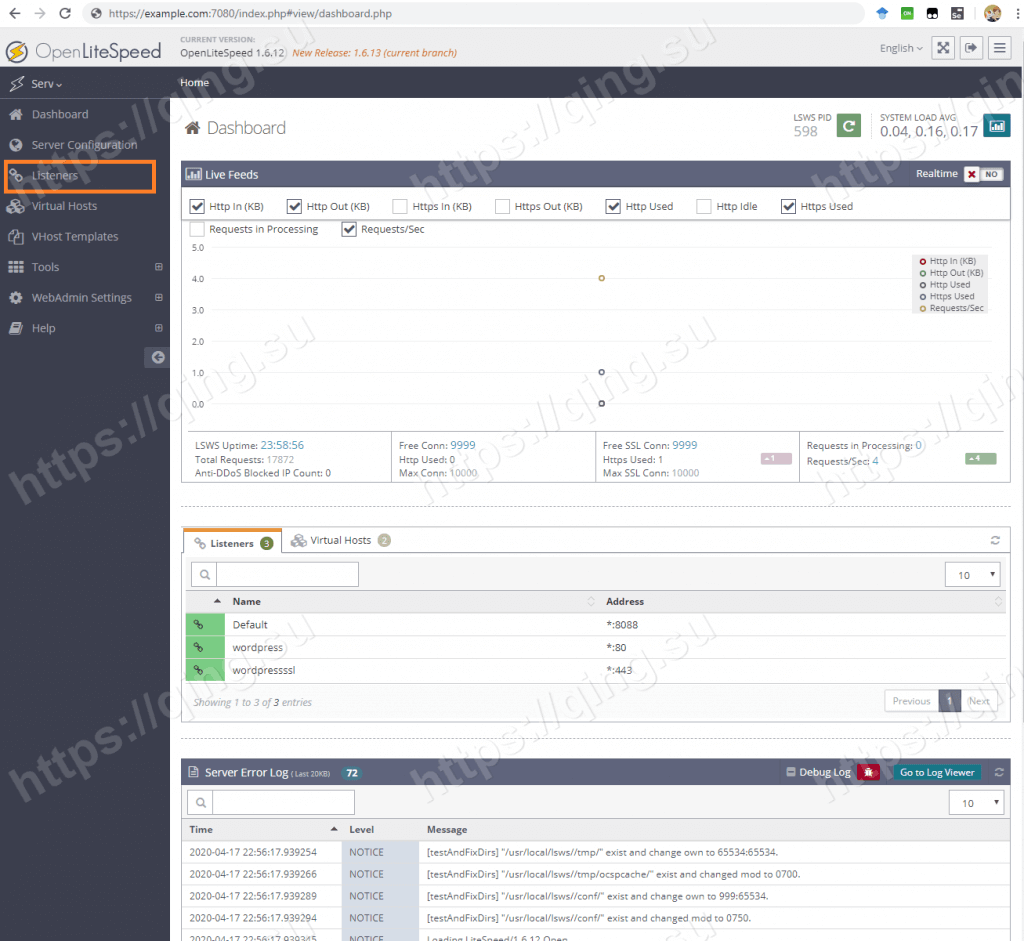Focus the Listeners search field
Viewport: 1024px width, 941px height.
pos(287,575)
